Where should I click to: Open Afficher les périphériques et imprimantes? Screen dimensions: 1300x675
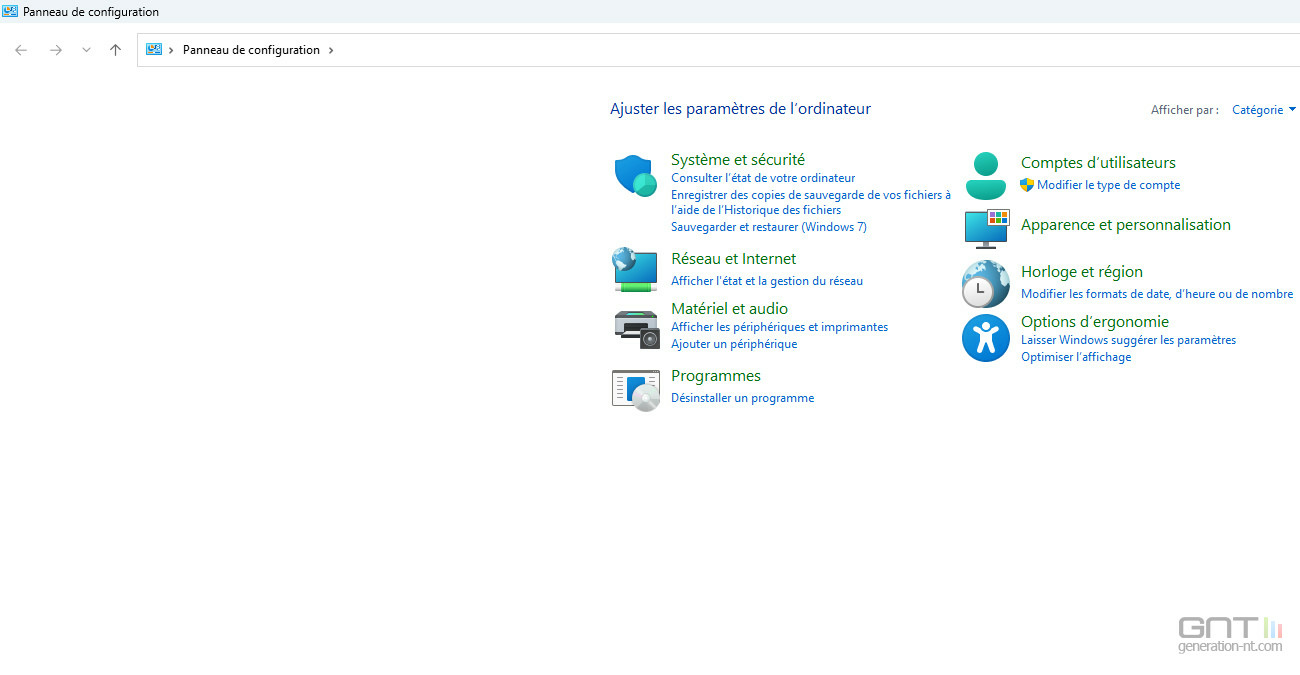pyautogui.click(x=779, y=327)
